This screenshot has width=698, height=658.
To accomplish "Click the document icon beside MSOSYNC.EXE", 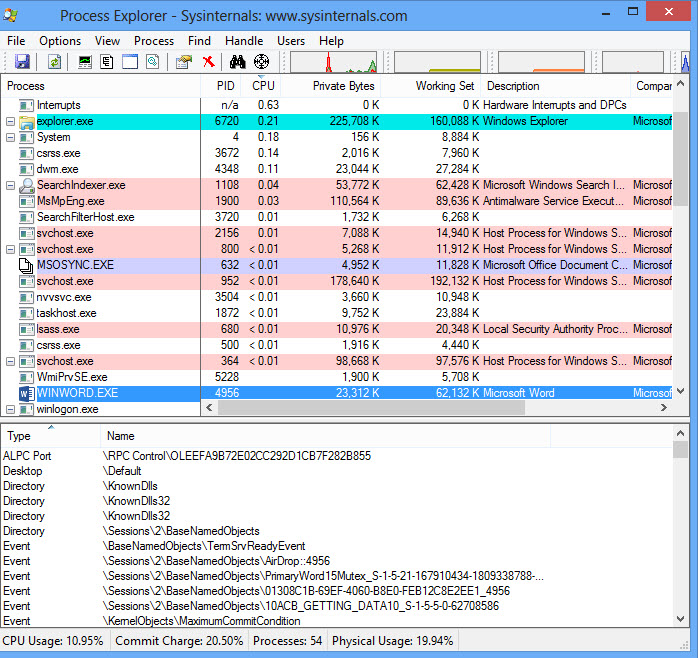I will coord(26,265).
